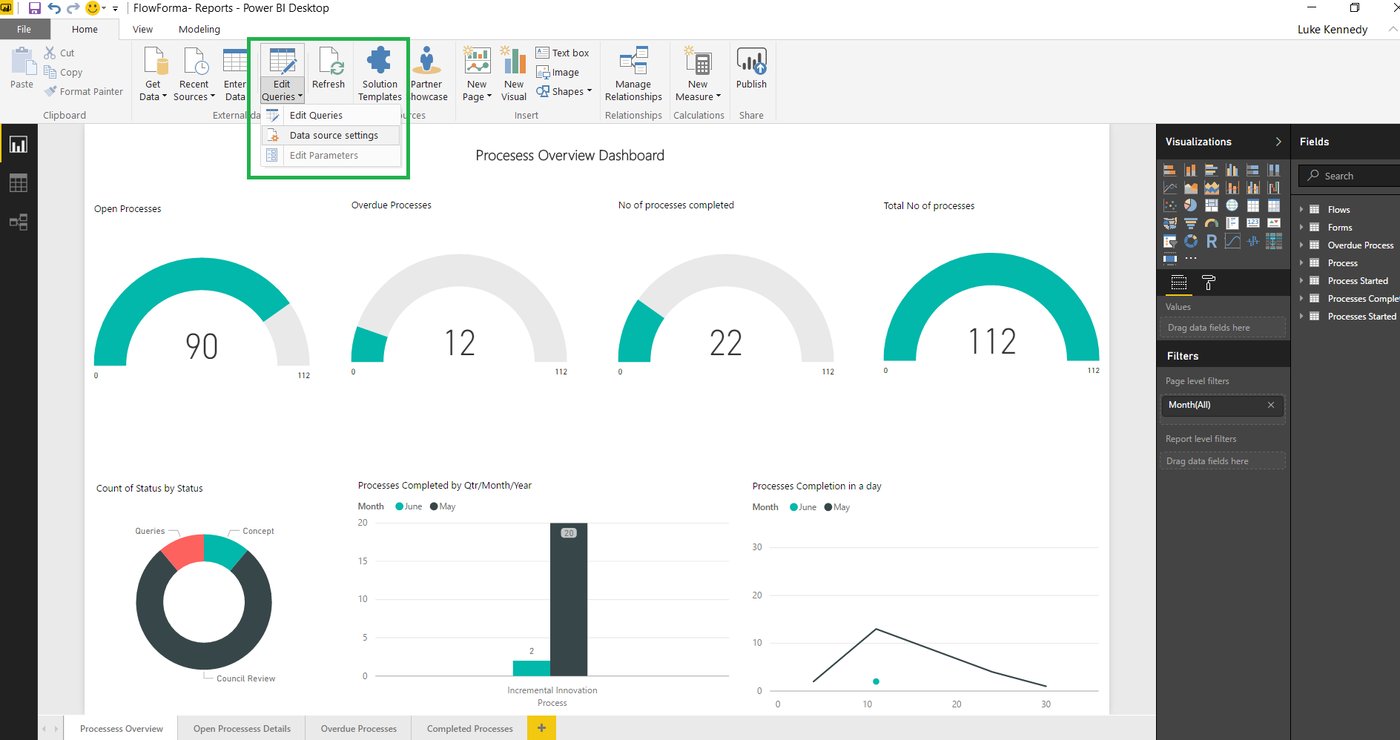The width and height of the screenshot is (1400, 740).
Task: Select the Scatter chart visualization icon
Action: tap(1168, 205)
